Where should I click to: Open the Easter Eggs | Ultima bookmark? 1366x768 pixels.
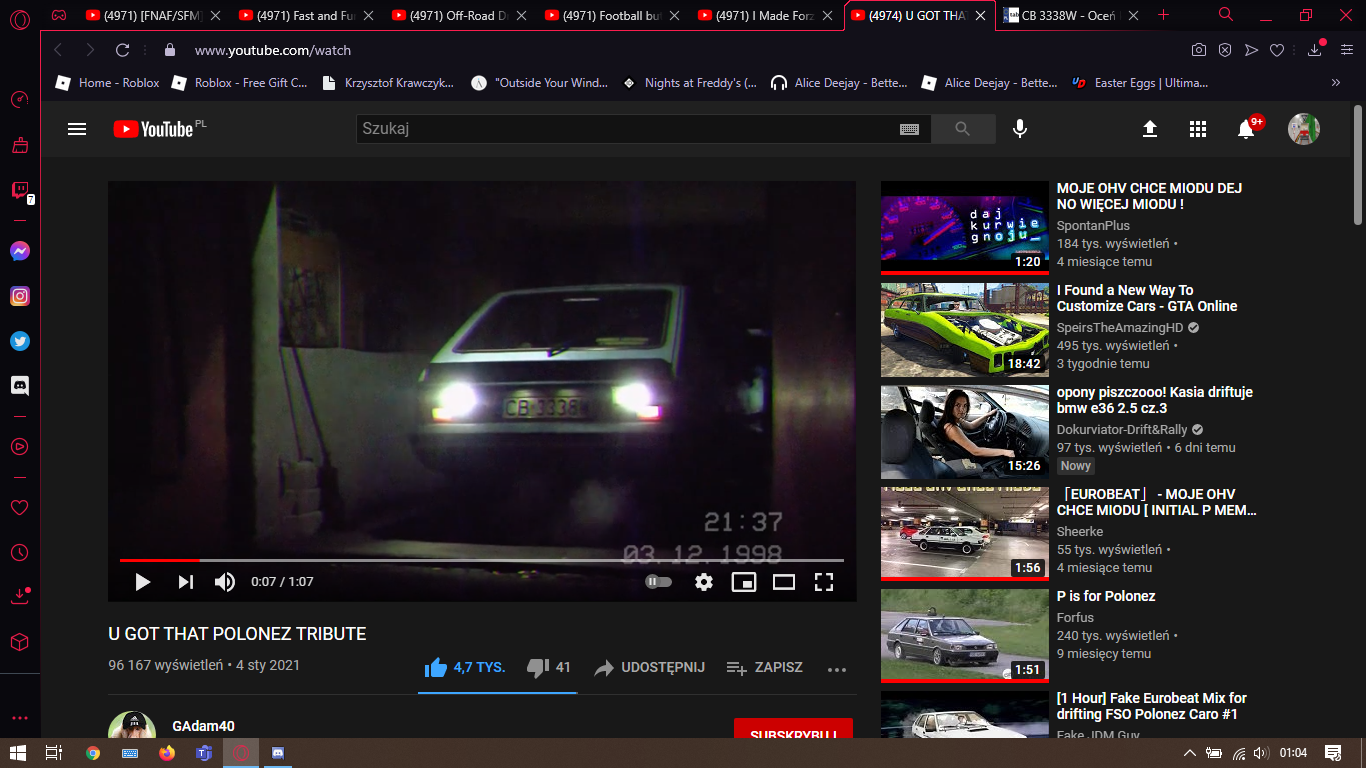coord(1140,83)
